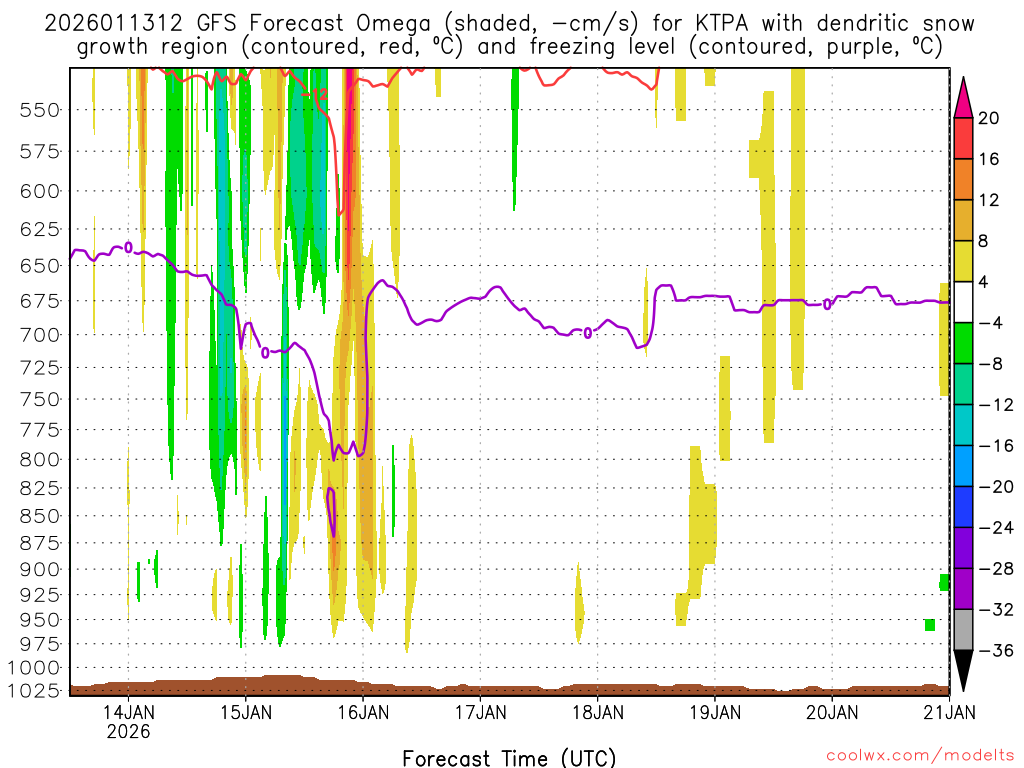The image size is (1024, 768).
Task: Click the 950 pressure level label
Action: tap(40, 620)
